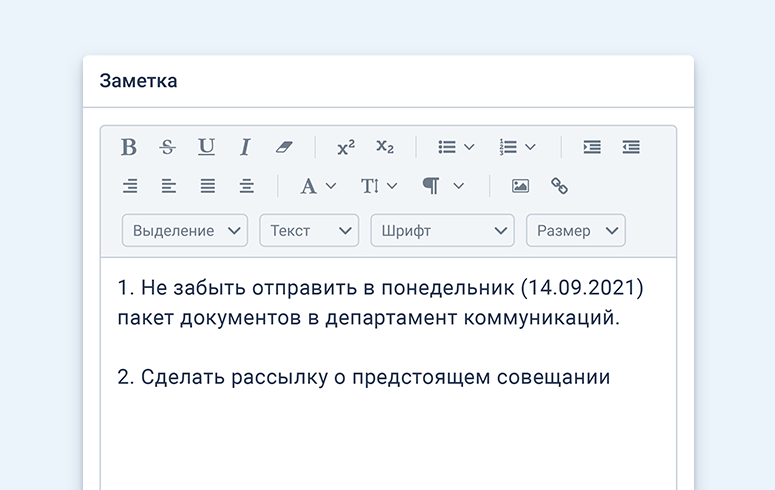This screenshot has width=775, height=490.
Task: Click the paragraph mark icon
Action: (431, 186)
